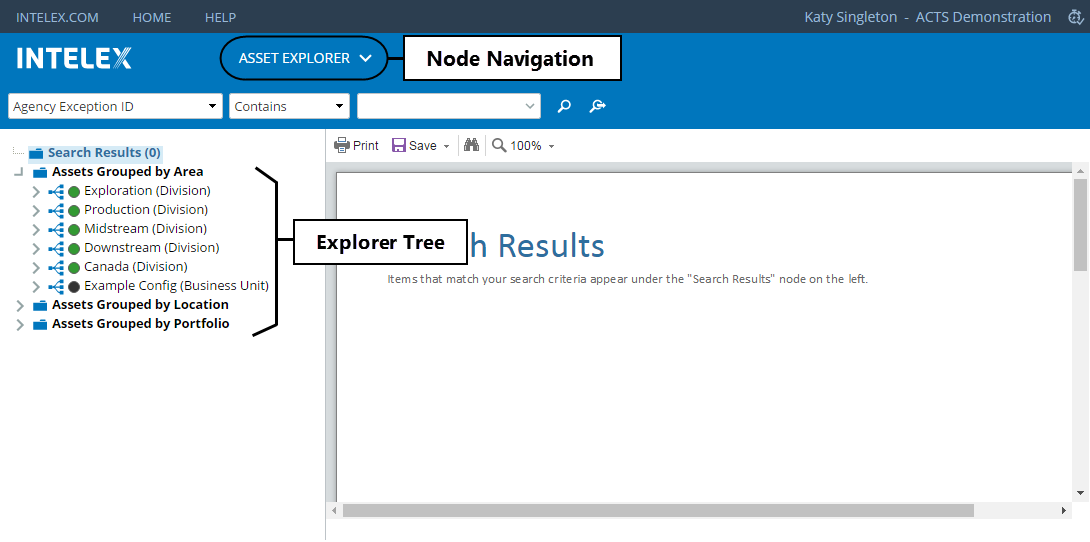Click the hierarchy icon beside Exploration

56,191
